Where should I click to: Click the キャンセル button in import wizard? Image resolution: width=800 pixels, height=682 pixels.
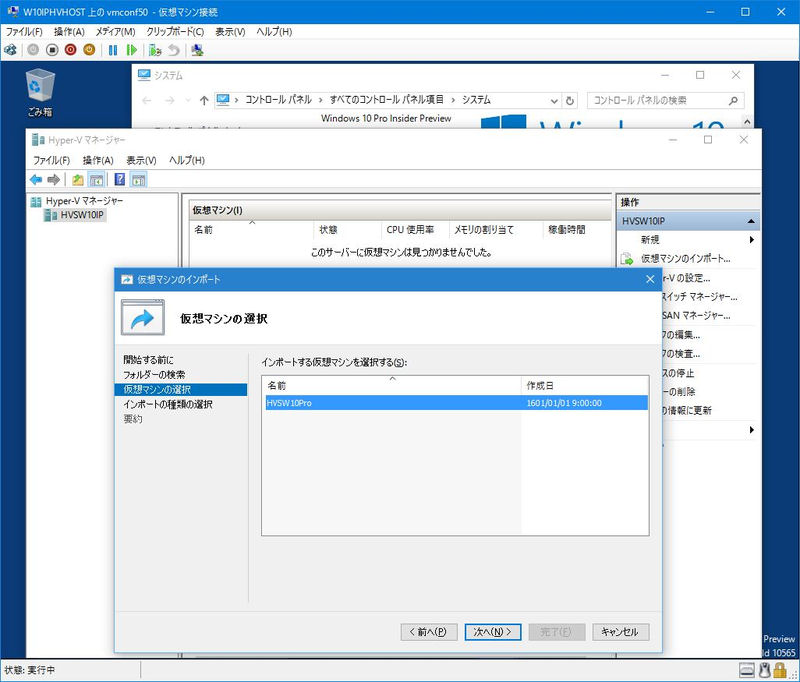click(620, 632)
